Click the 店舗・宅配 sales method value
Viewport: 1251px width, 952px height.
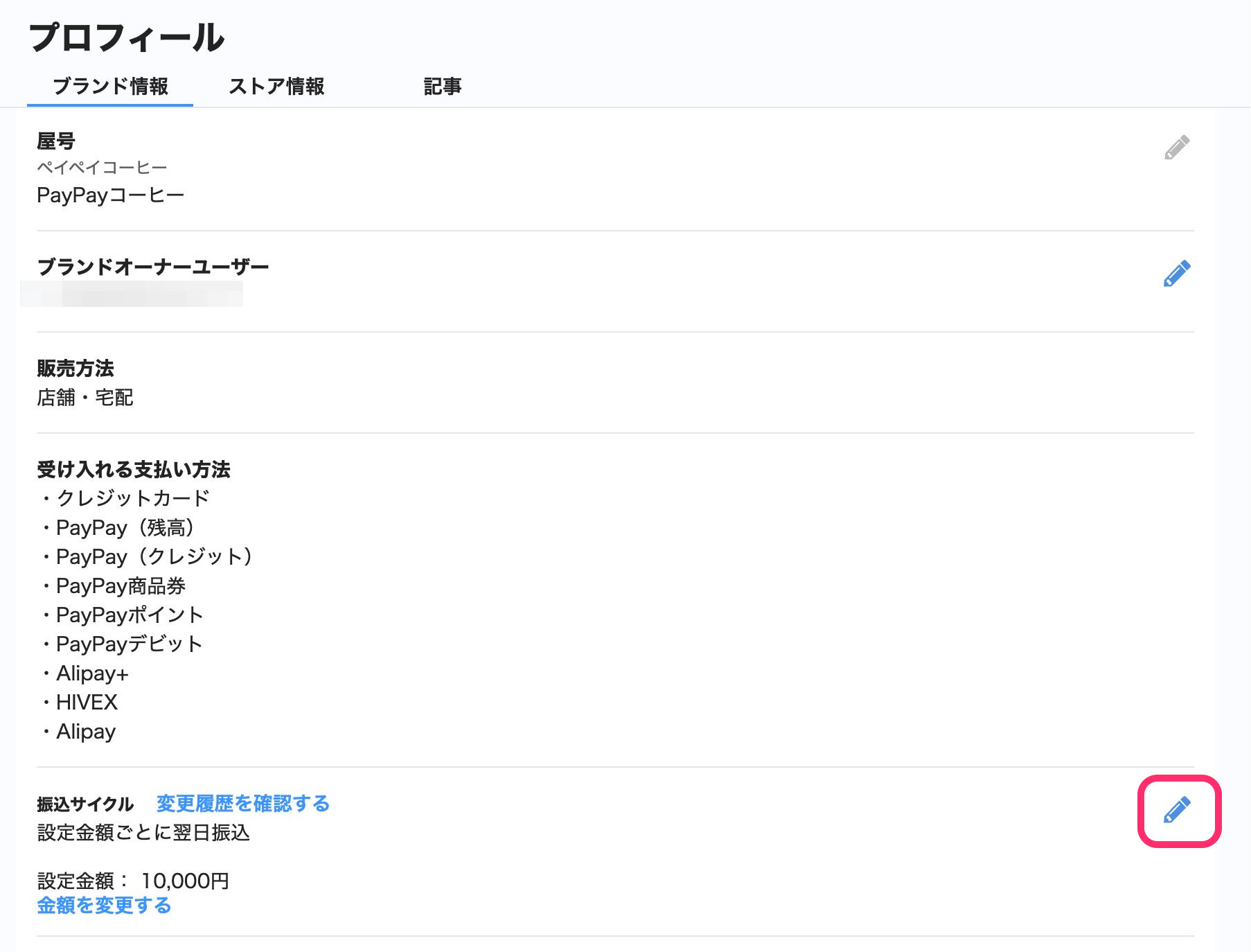pyautogui.click(x=85, y=398)
